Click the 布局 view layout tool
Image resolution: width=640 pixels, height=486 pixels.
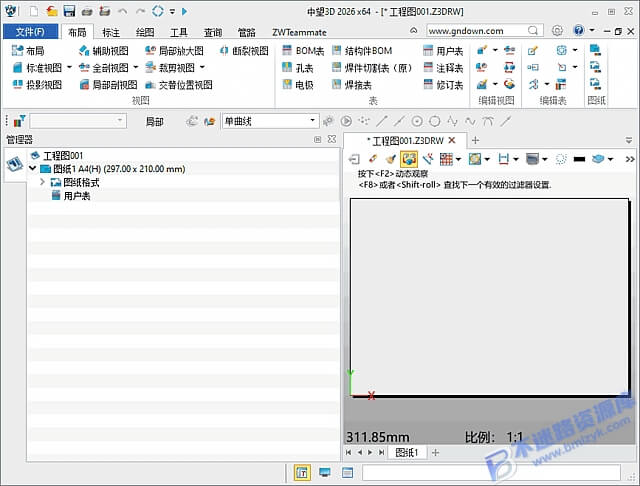pyautogui.click(x=28, y=51)
